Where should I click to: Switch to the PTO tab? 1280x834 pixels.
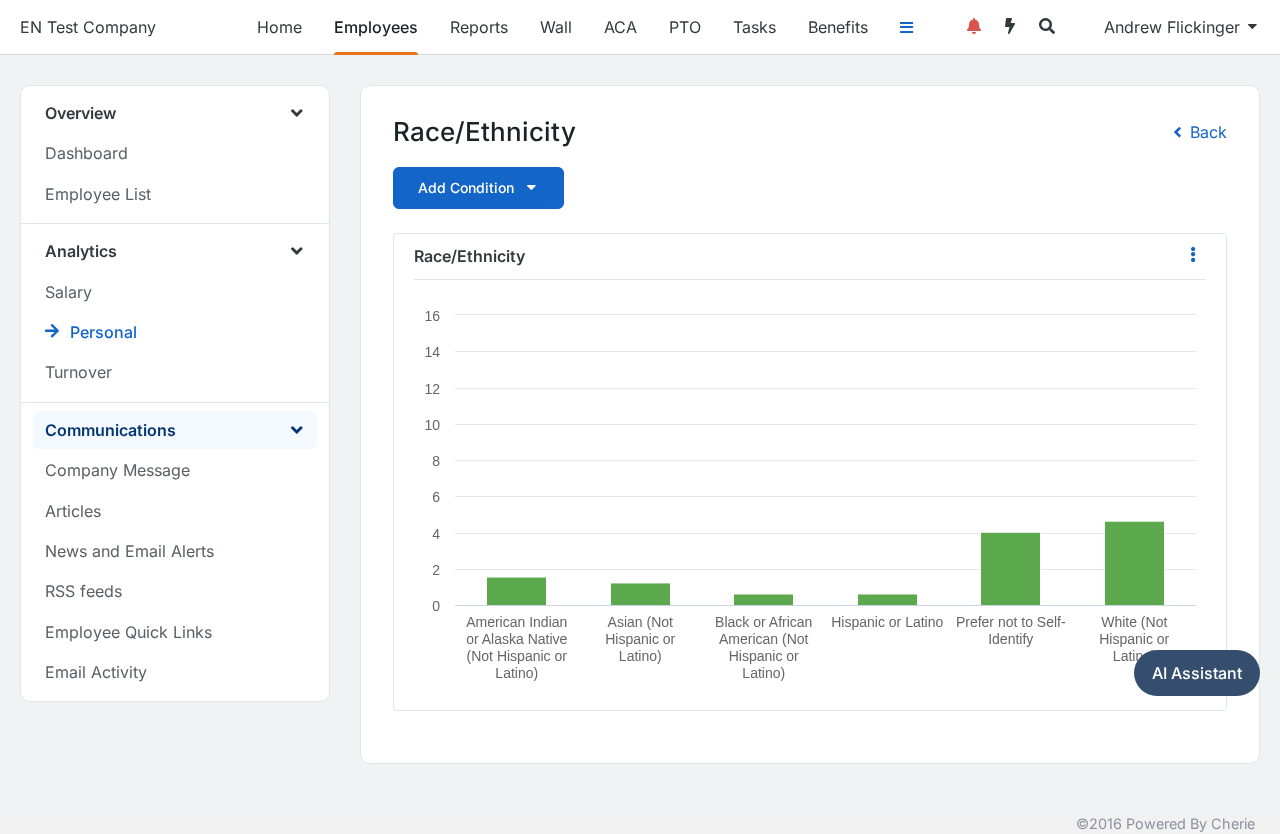point(685,27)
